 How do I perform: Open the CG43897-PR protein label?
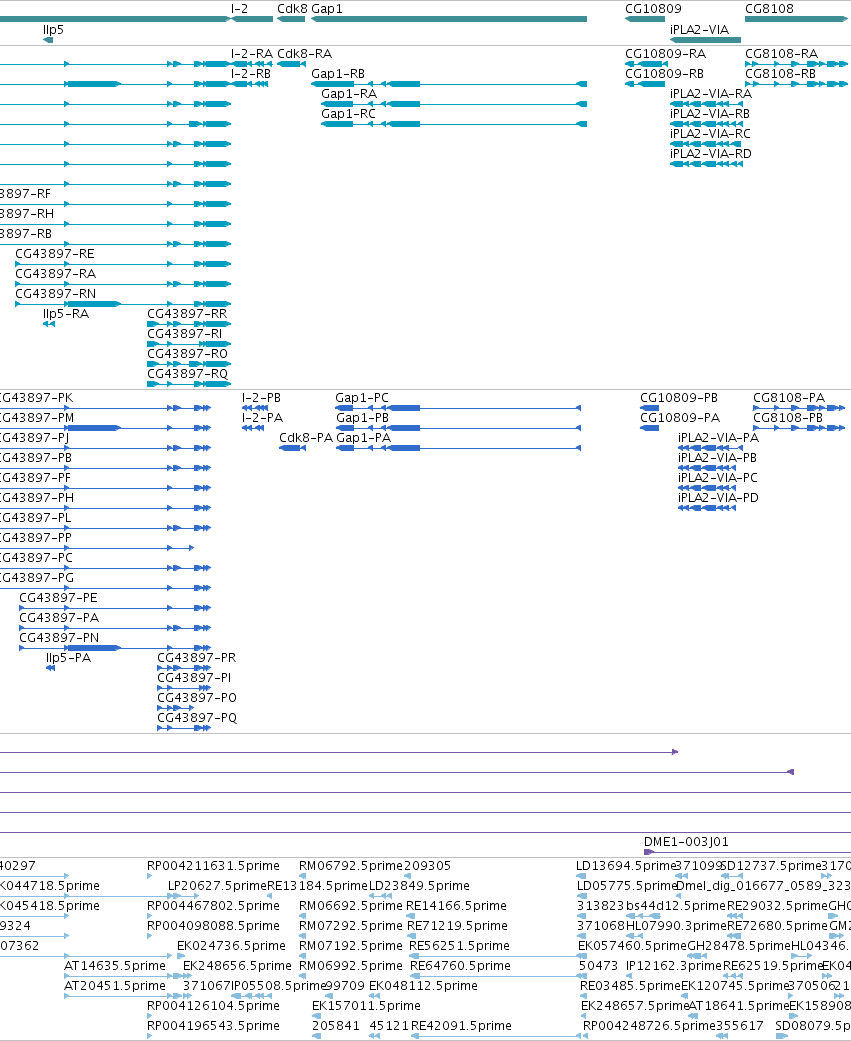pos(196,657)
